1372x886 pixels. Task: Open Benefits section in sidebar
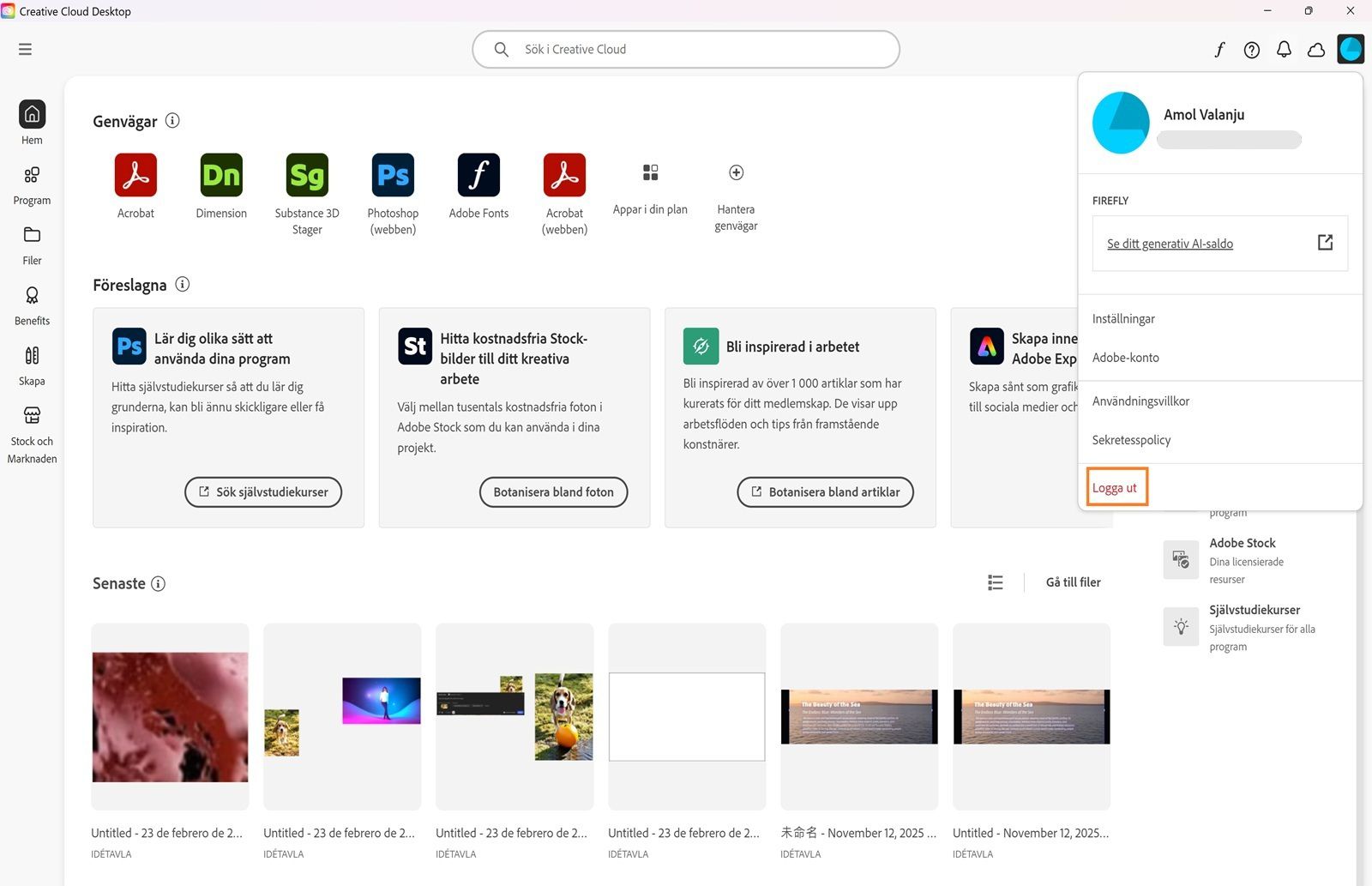pos(32,305)
